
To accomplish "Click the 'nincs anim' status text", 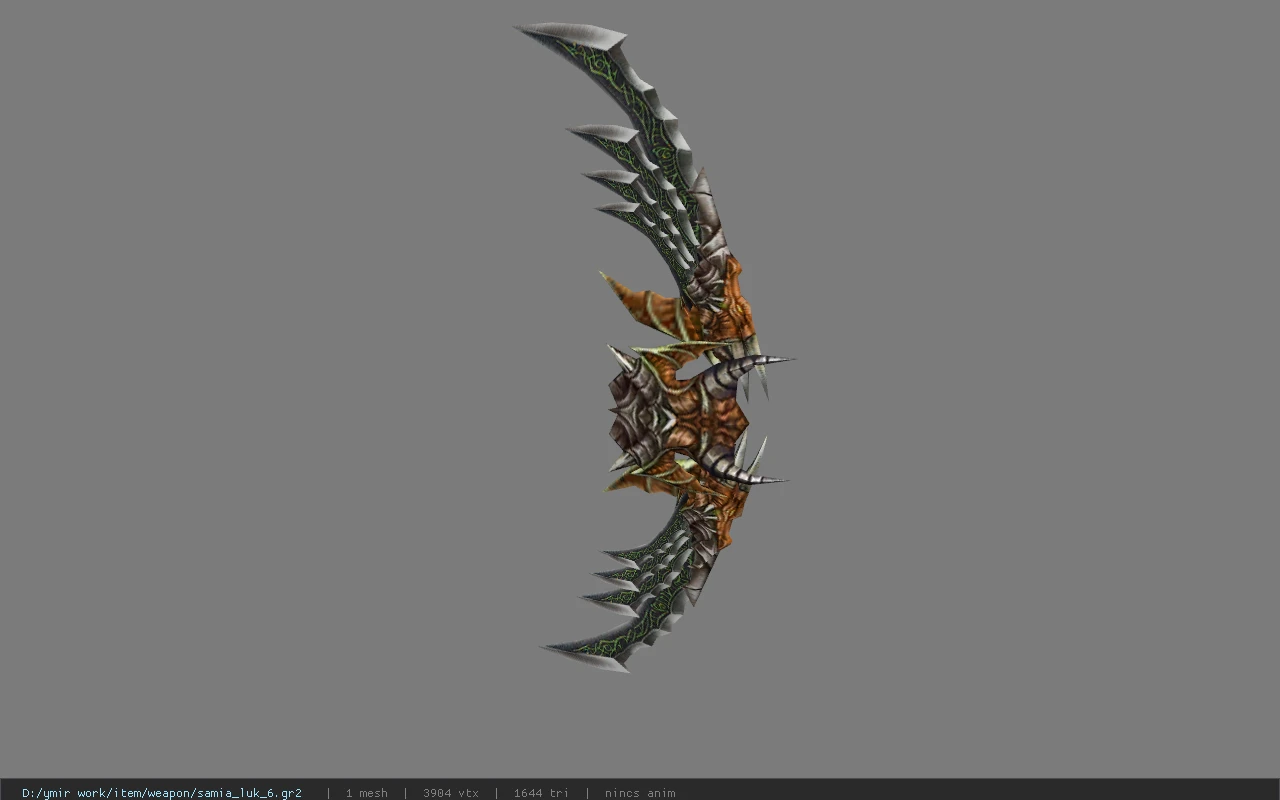I will click(640, 793).
